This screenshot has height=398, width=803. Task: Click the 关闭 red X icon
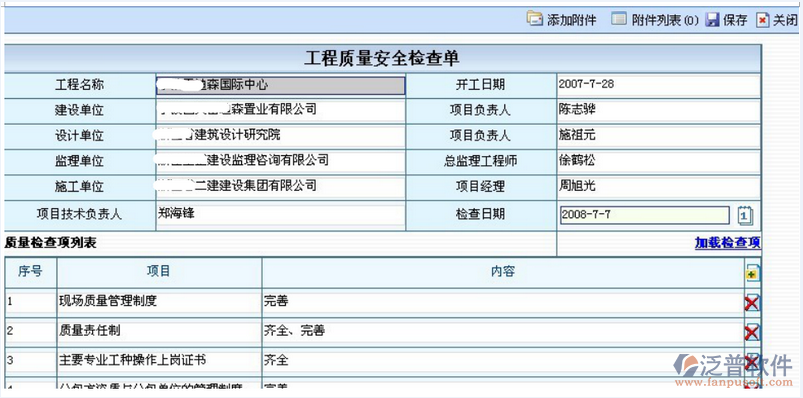763,20
